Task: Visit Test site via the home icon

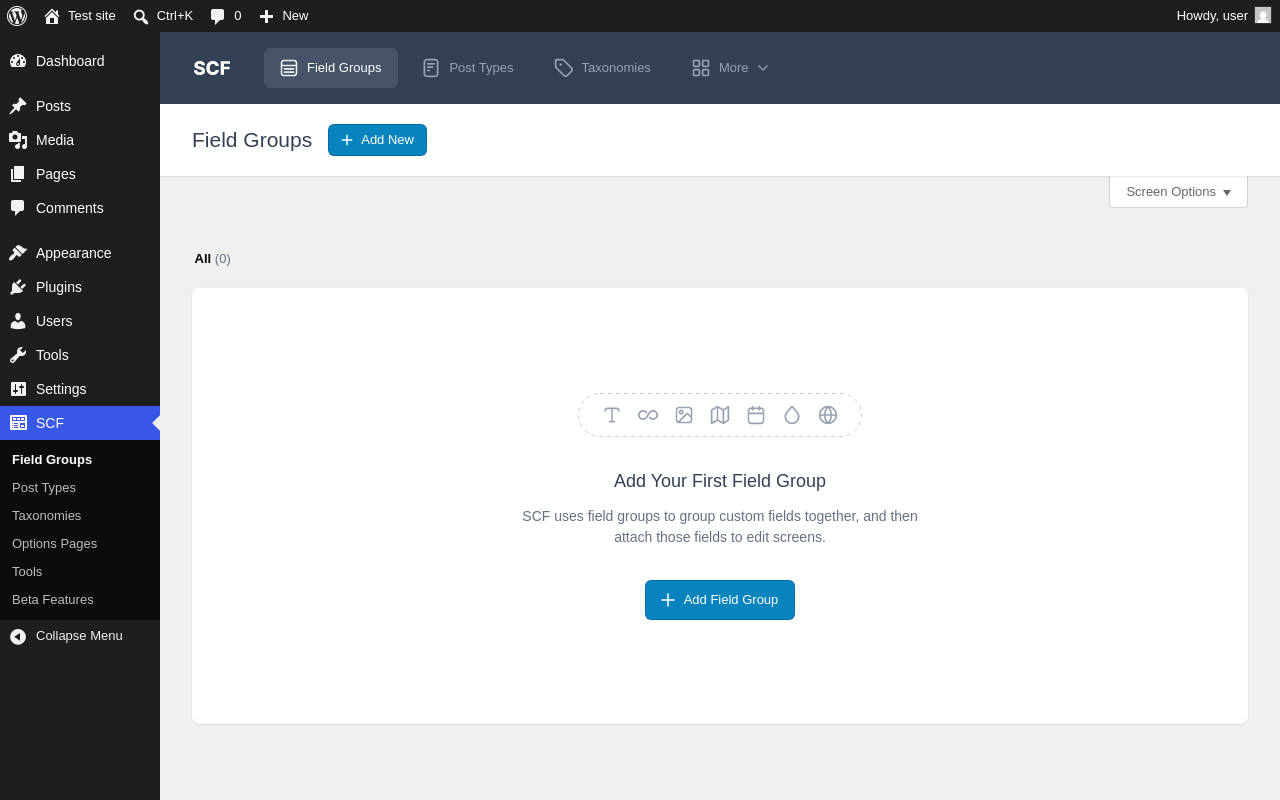Action: [52, 16]
